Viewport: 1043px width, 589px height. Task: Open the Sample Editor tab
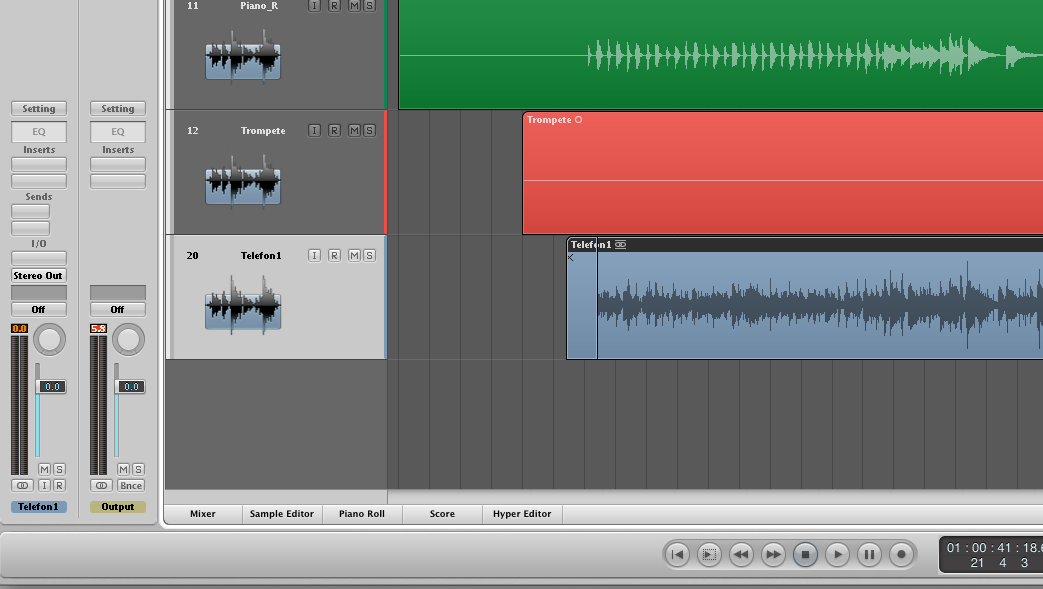click(x=282, y=514)
